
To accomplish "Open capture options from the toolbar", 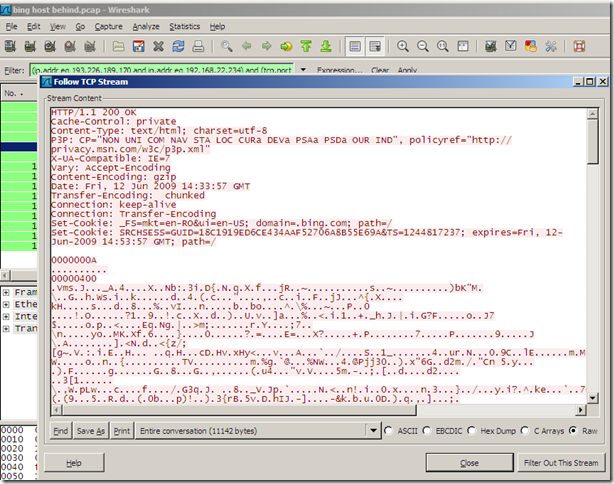I will click(30, 46).
